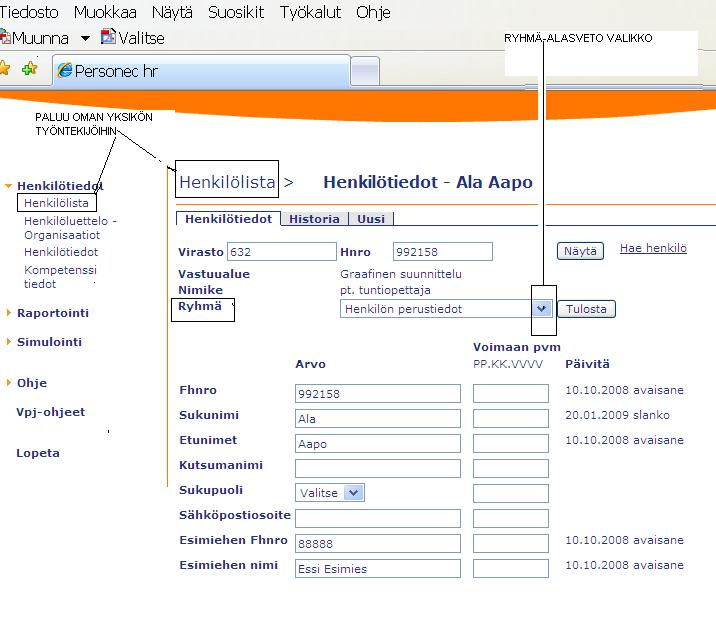
Task: Click the Hnro input field
Action: tap(442, 252)
